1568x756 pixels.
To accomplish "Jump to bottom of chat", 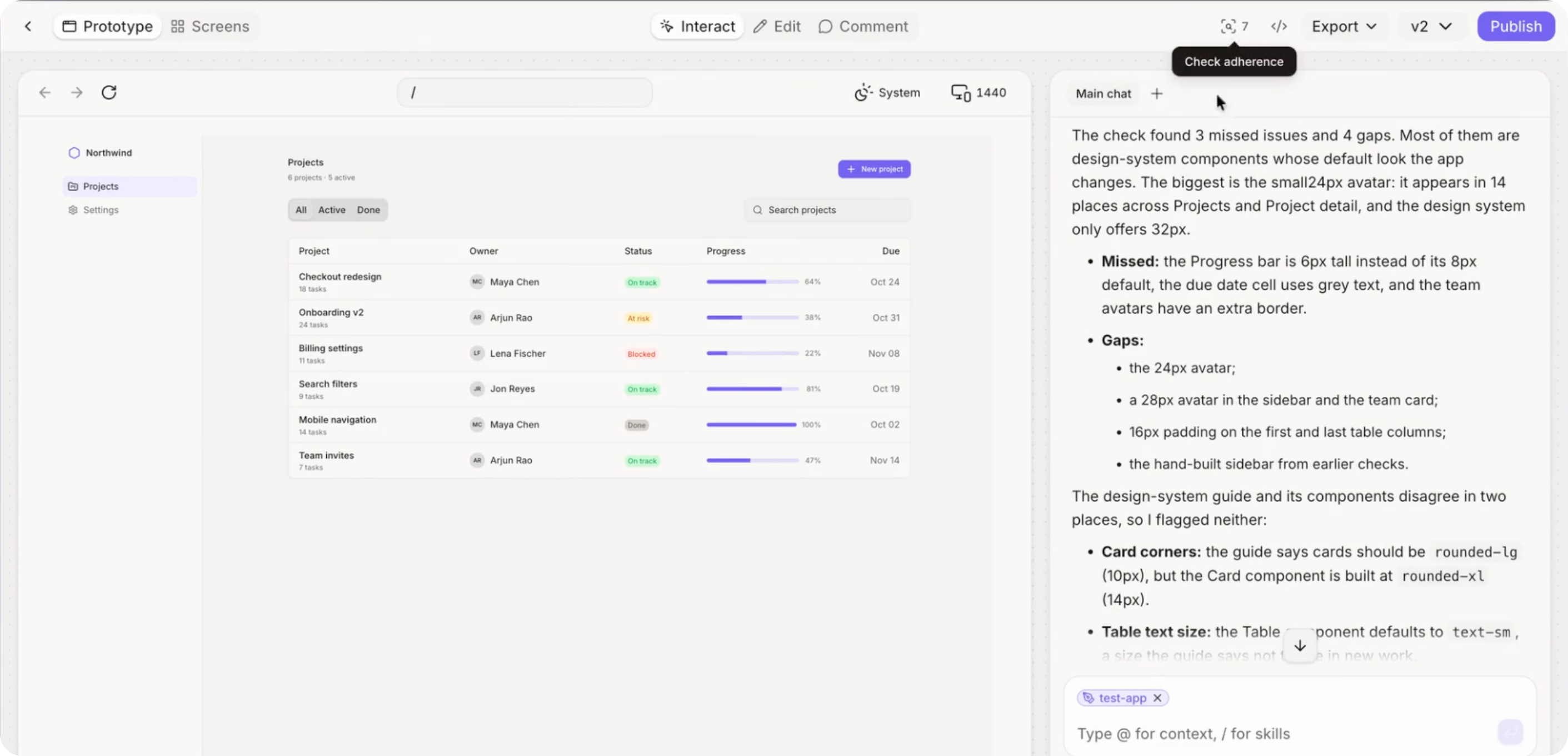I will click(1300, 646).
